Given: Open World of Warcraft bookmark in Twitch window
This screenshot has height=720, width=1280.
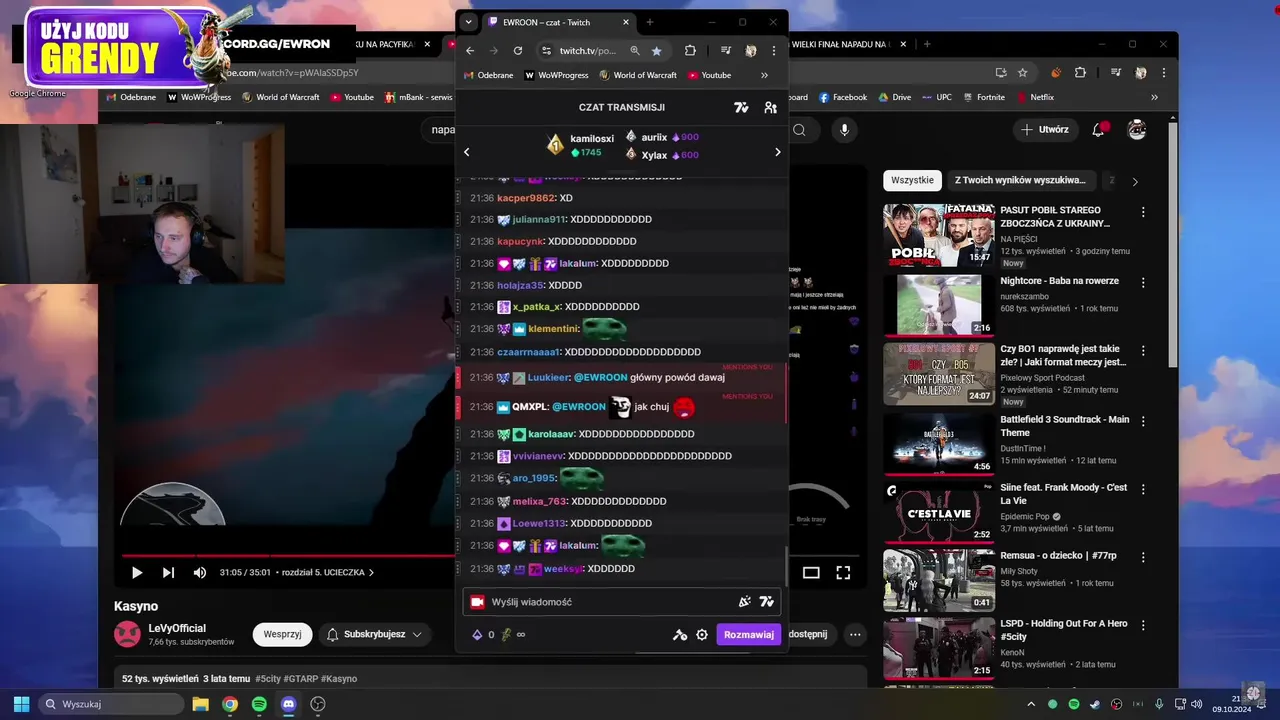Looking at the screenshot, I should (637, 75).
